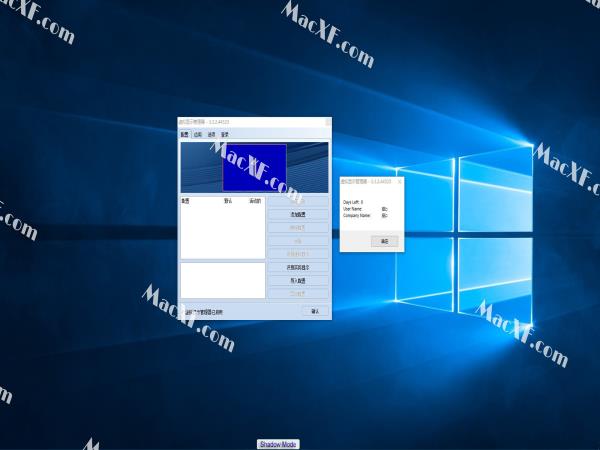Screen dimensions: 600x450
Task: Click the greyed-out button directly below 添加配置
Action: coord(297,227)
